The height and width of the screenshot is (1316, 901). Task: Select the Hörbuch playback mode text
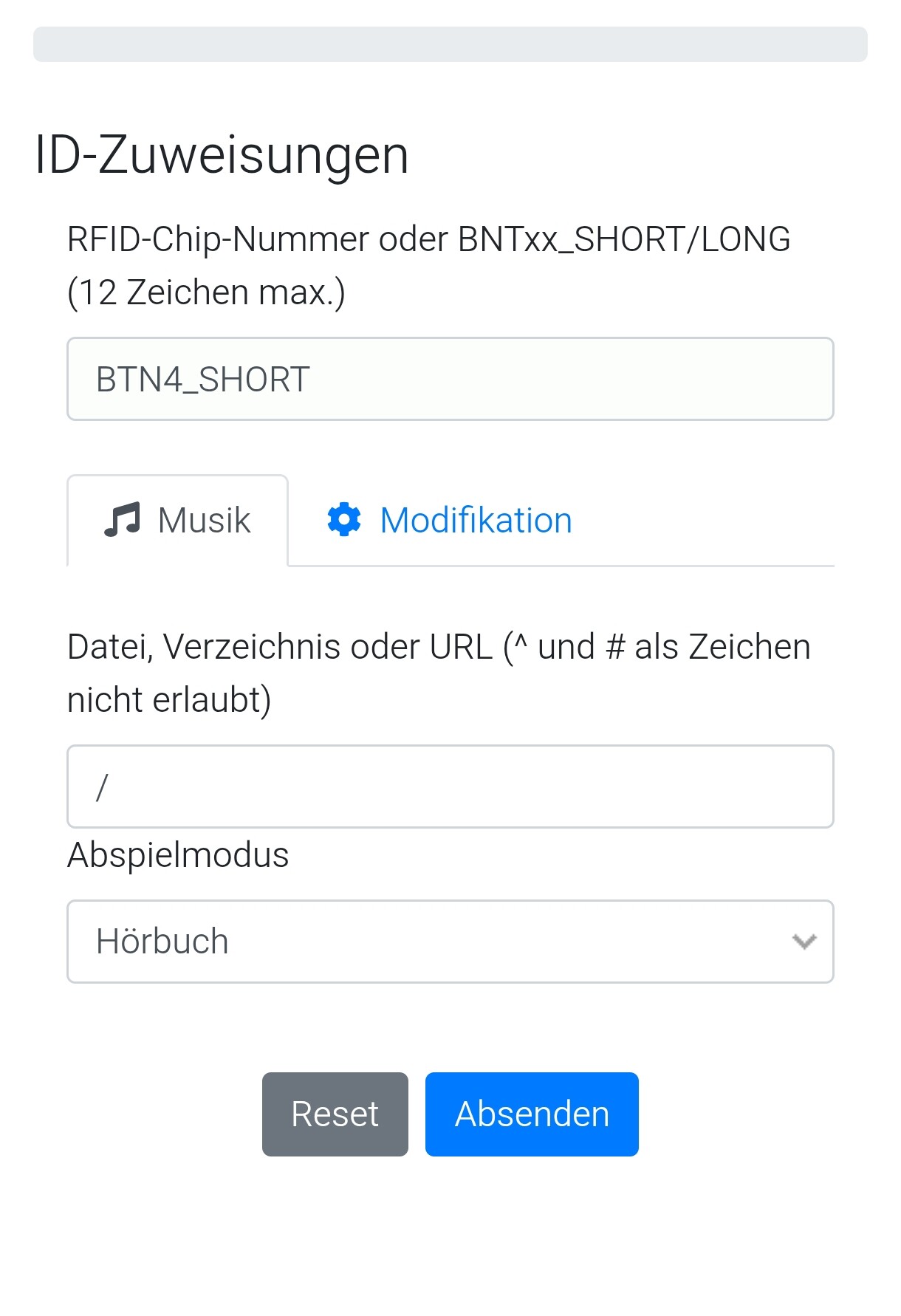[162, 942]
